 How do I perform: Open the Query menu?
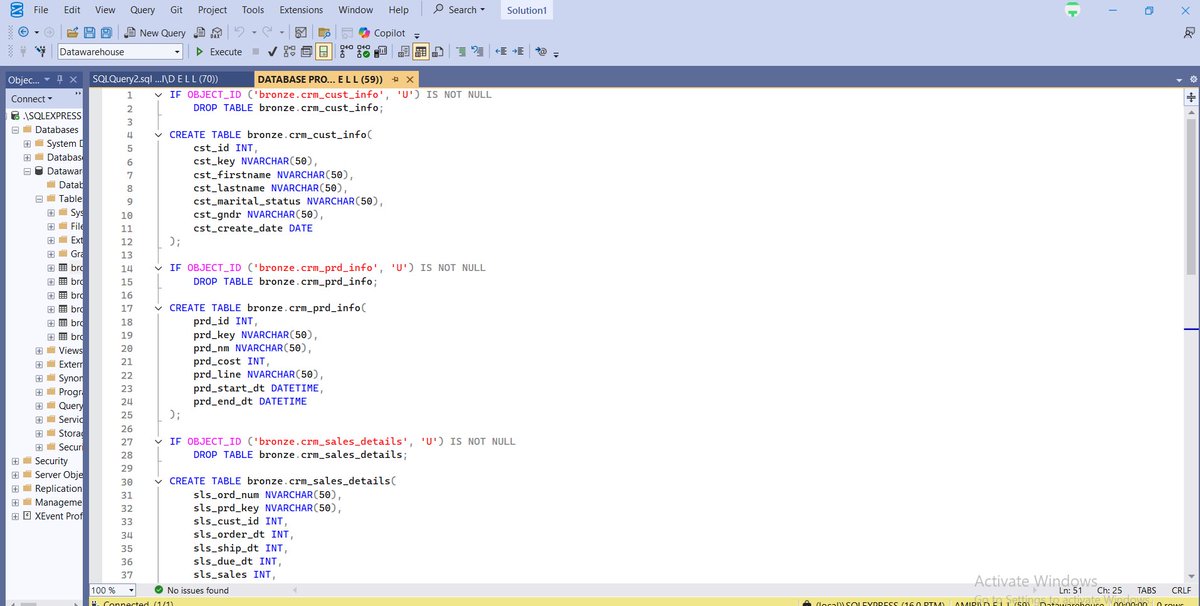click(142, 10)
